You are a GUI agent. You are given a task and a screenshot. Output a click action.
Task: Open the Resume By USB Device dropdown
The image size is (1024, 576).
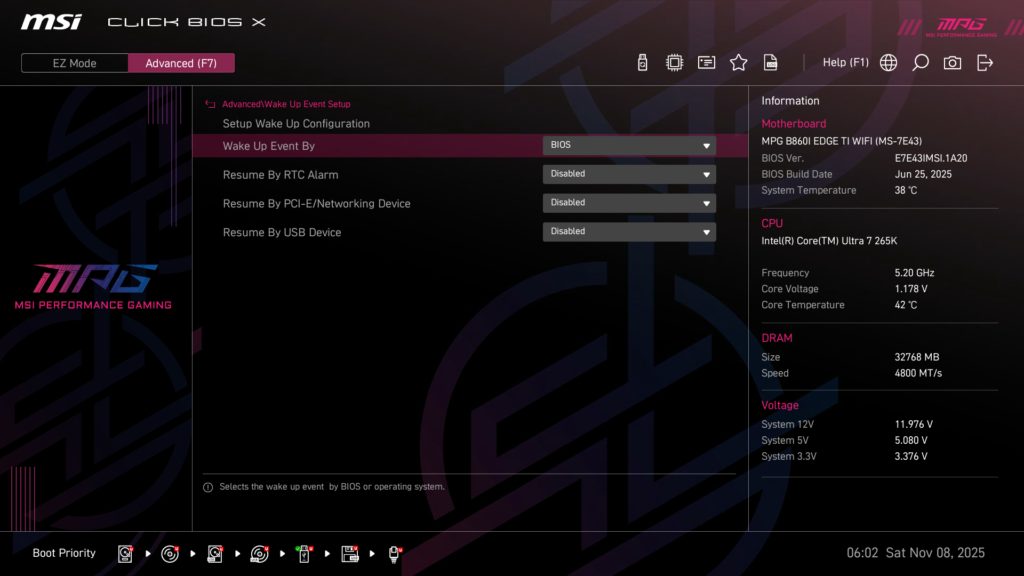point(628,231)
